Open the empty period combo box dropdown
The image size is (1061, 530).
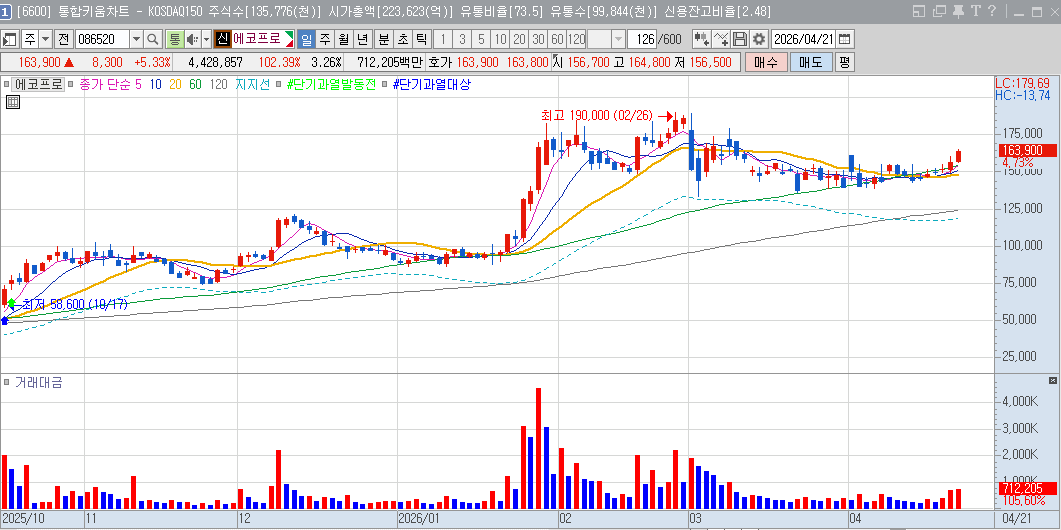[x=618, y=39]
